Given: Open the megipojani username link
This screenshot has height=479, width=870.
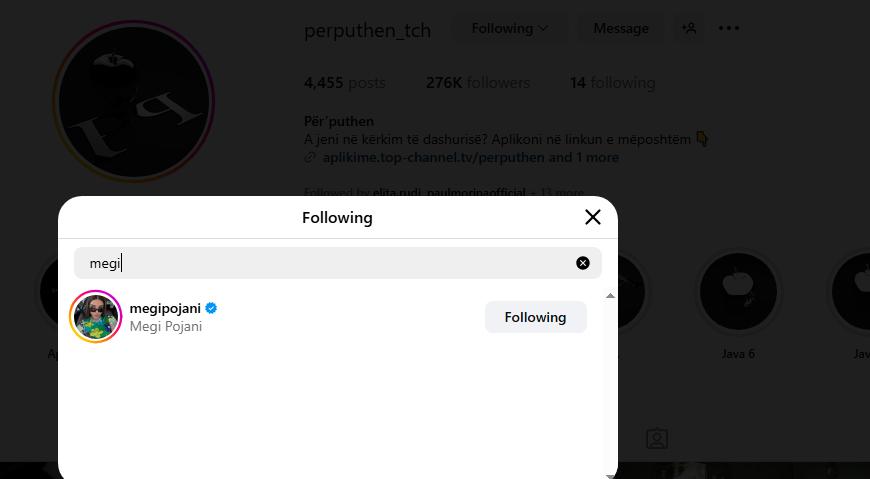Looking at the screenshot, I should point(165,308).
